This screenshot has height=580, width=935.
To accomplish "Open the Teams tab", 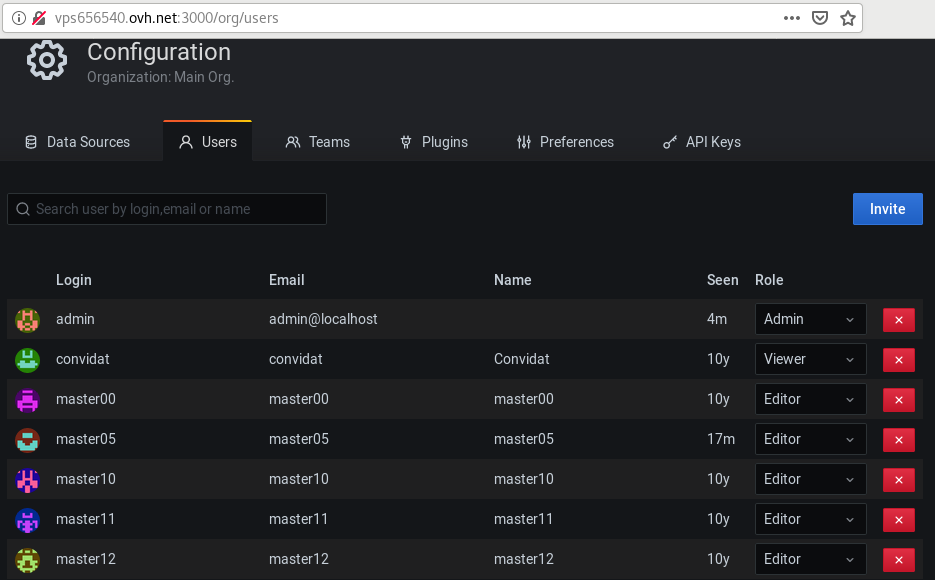I will pyautogui.click(x=318, y=142).
